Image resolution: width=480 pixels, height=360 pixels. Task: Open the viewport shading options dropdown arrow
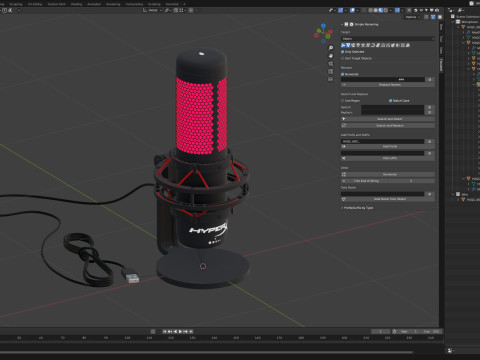391,10
